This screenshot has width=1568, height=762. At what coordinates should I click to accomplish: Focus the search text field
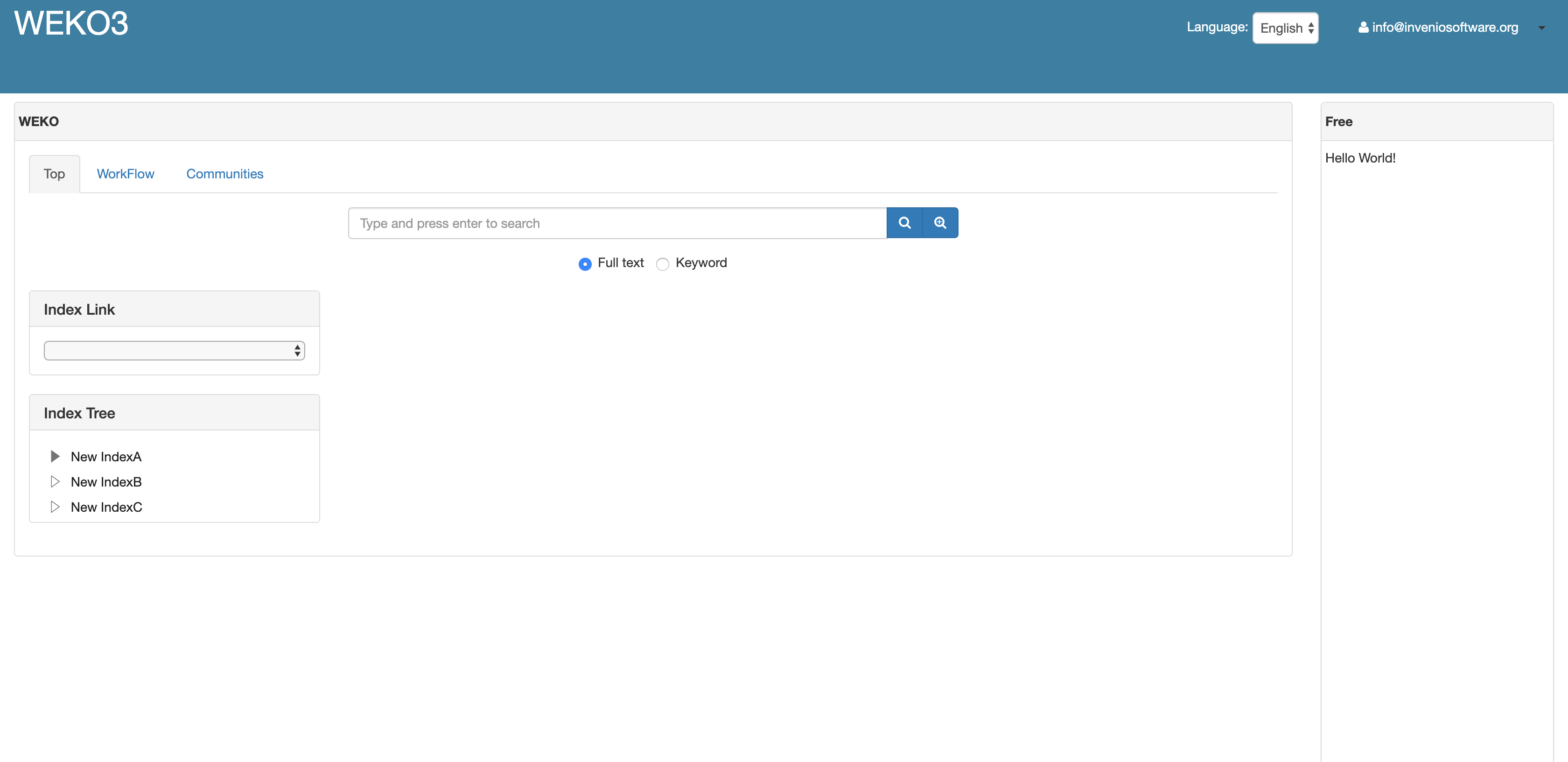tap(616, 223)
